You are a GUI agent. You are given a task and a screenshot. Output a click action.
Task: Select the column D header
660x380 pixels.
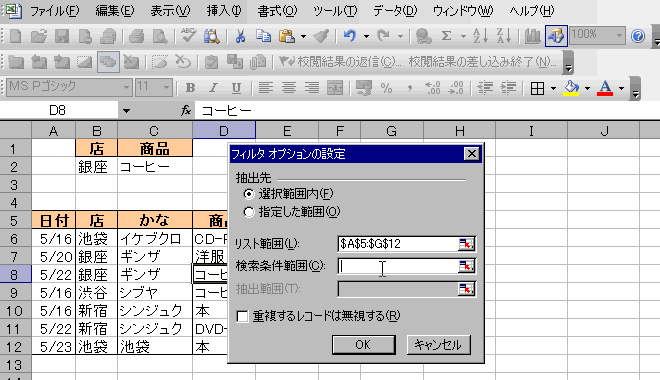click(224, 130)
